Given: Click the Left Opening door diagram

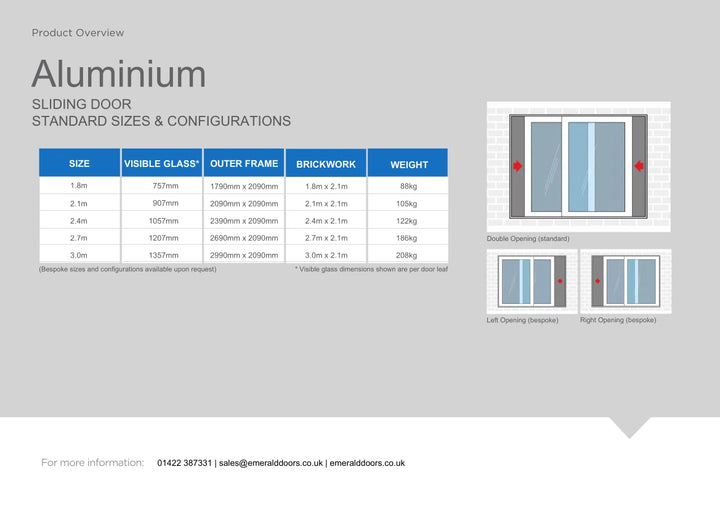Looking at the screenshot, I should tap(530, 281).
